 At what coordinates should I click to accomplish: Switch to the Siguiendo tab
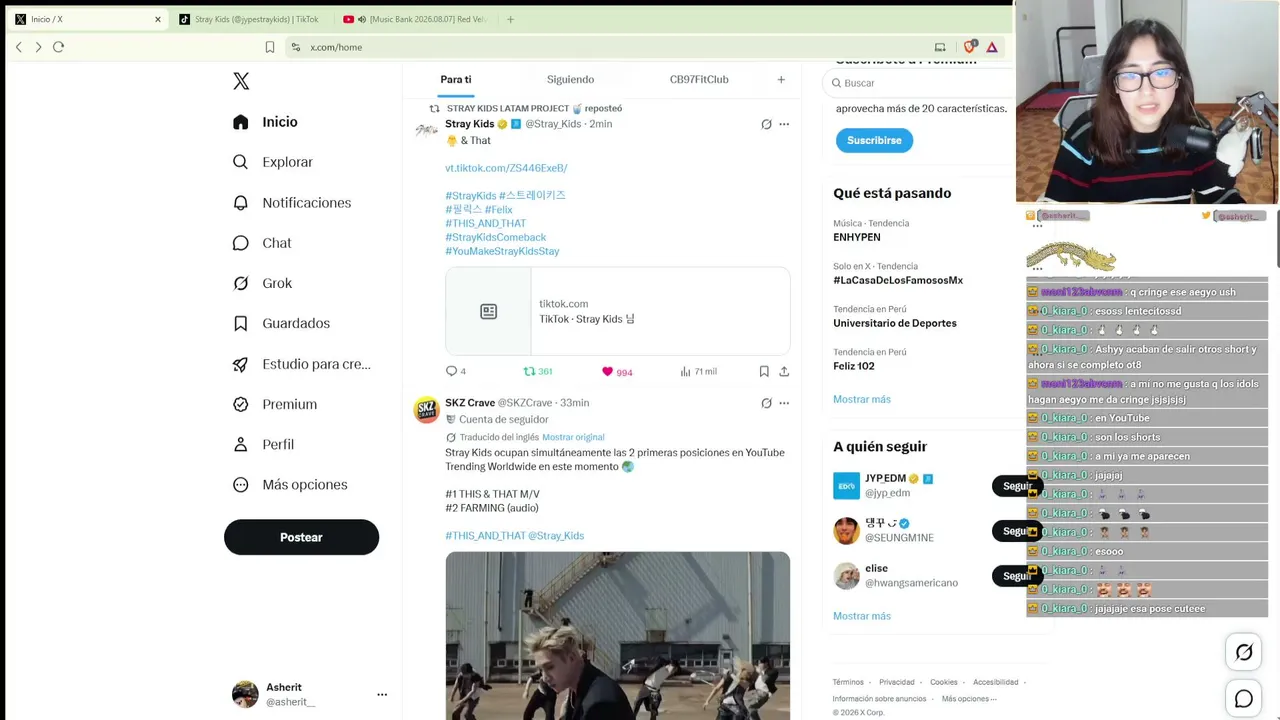coord(570,80)
